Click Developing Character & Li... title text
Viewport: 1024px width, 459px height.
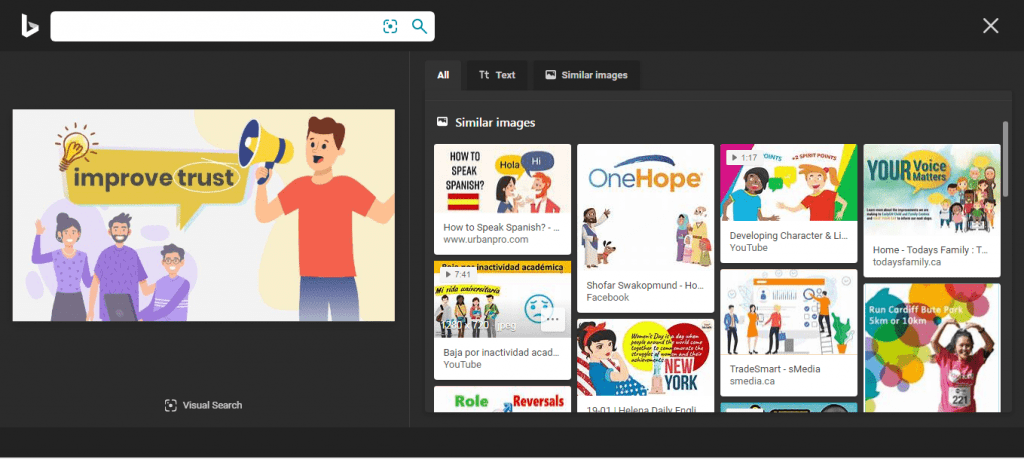click(x=788, y=235)
